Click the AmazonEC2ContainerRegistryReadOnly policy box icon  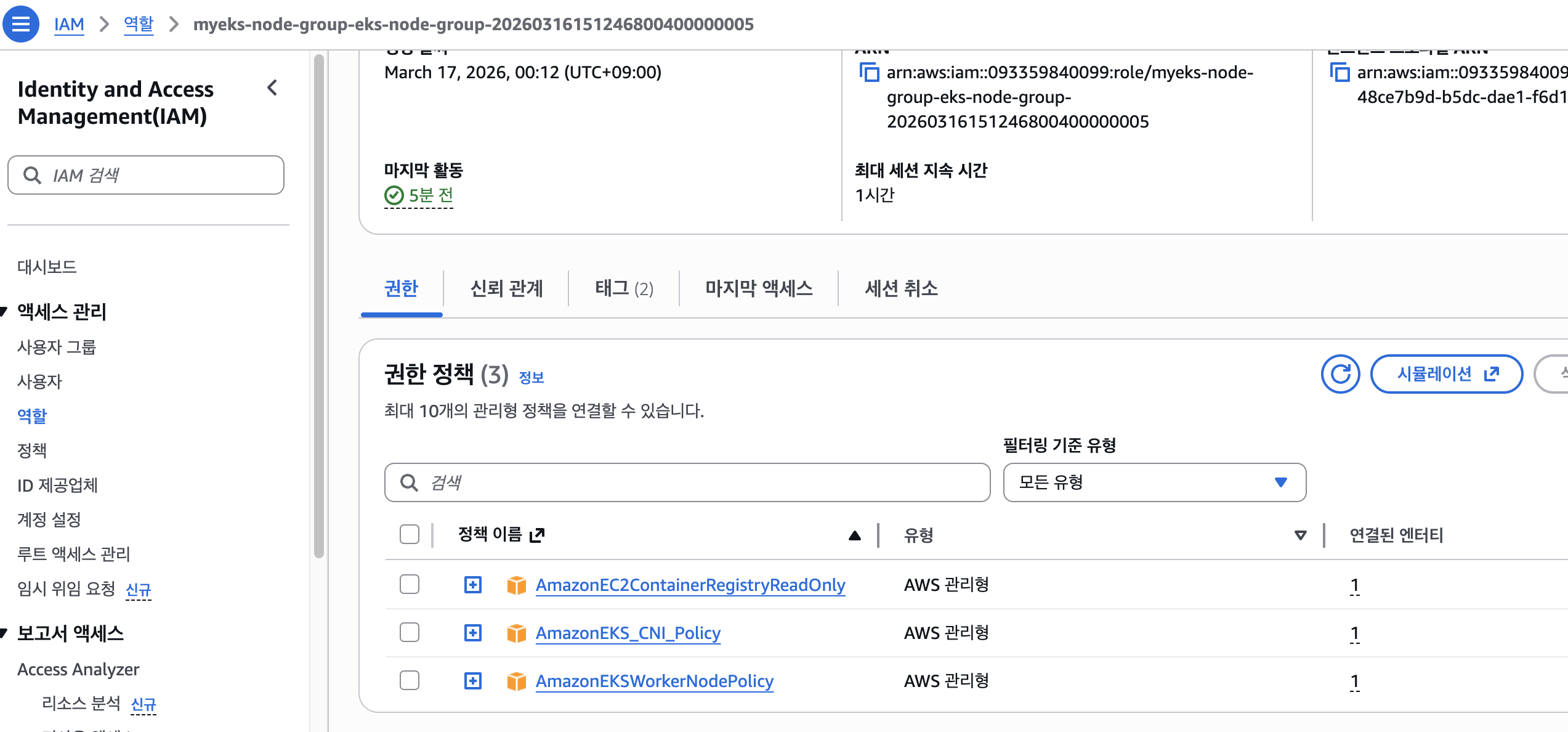click(x=516, y=585)
